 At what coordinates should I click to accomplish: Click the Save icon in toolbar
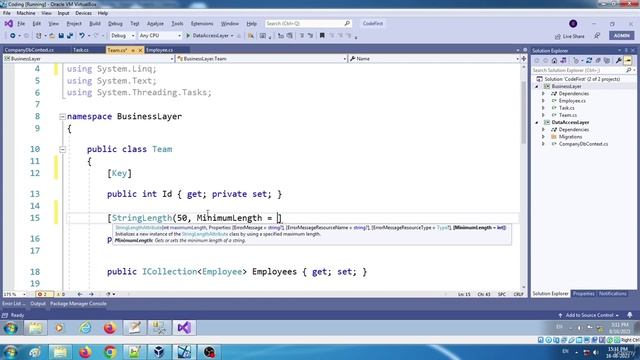tap(61, 36)
